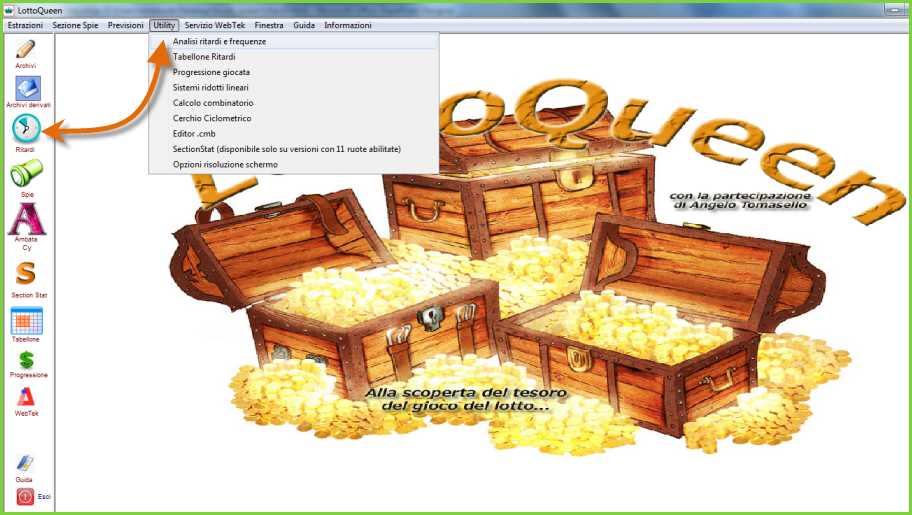The height and width of the screenshot is (515, 912).
Task: Select Analisi ritardi e frequenze
Action: click(x=294, y=41)
